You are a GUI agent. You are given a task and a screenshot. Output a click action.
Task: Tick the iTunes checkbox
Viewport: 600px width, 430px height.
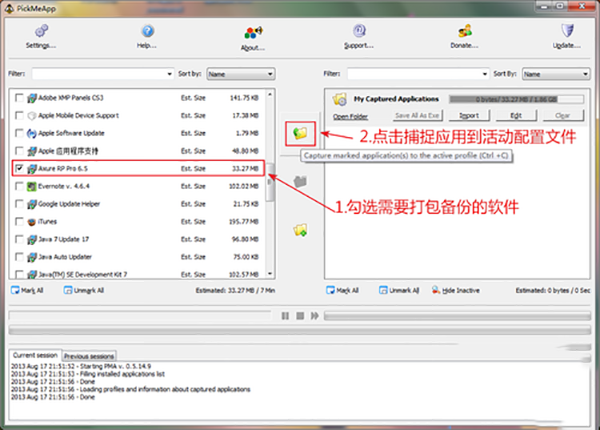[22, 220]
